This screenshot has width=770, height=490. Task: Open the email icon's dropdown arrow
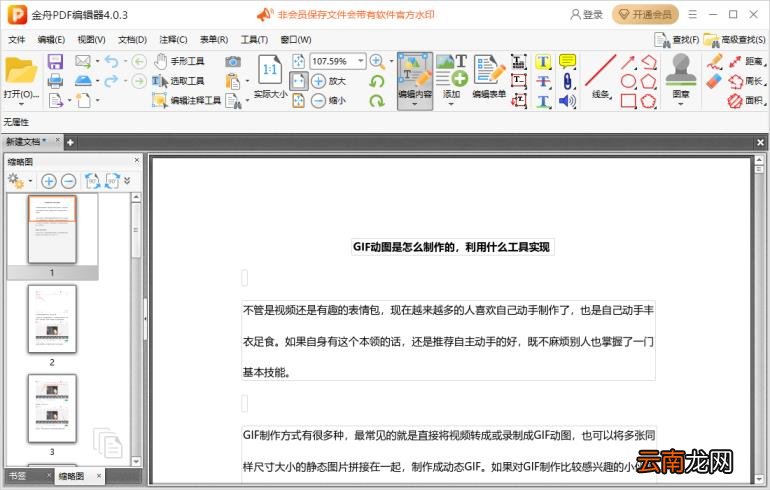pos(97,61)
